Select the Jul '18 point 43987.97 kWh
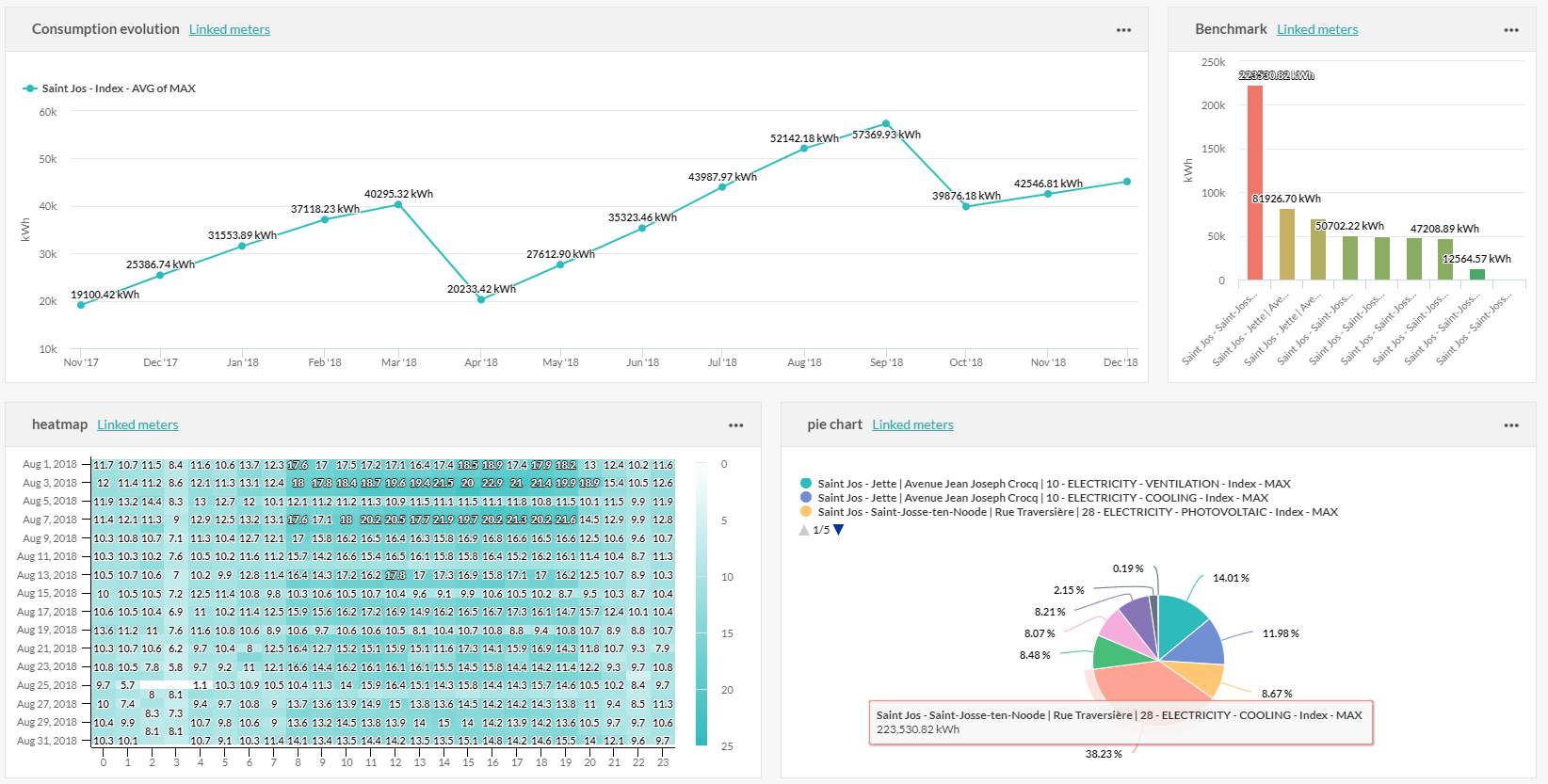 pyautogui.click(x=722, y=187)
